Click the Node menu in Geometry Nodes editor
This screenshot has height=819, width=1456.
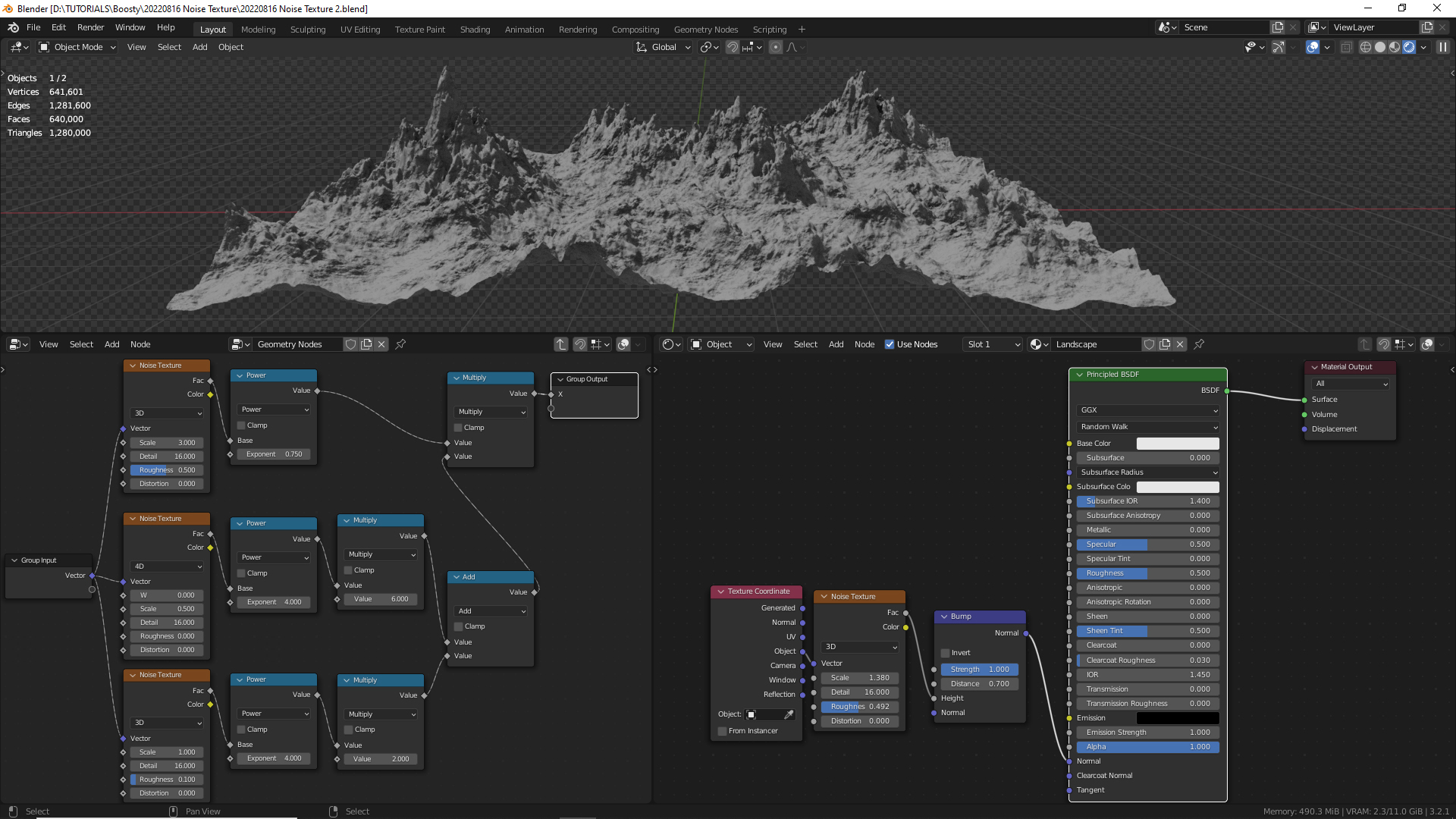[x=140, y=344]
